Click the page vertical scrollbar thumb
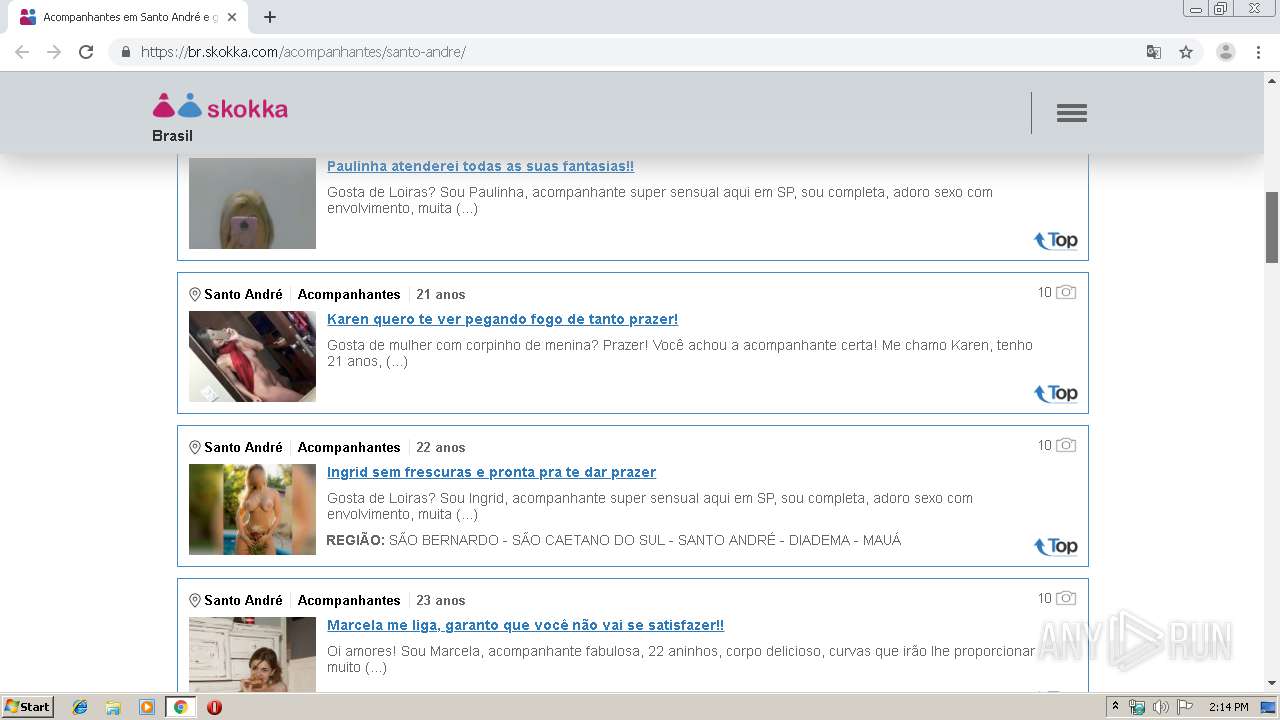1280x720 pixels. 1272,227
